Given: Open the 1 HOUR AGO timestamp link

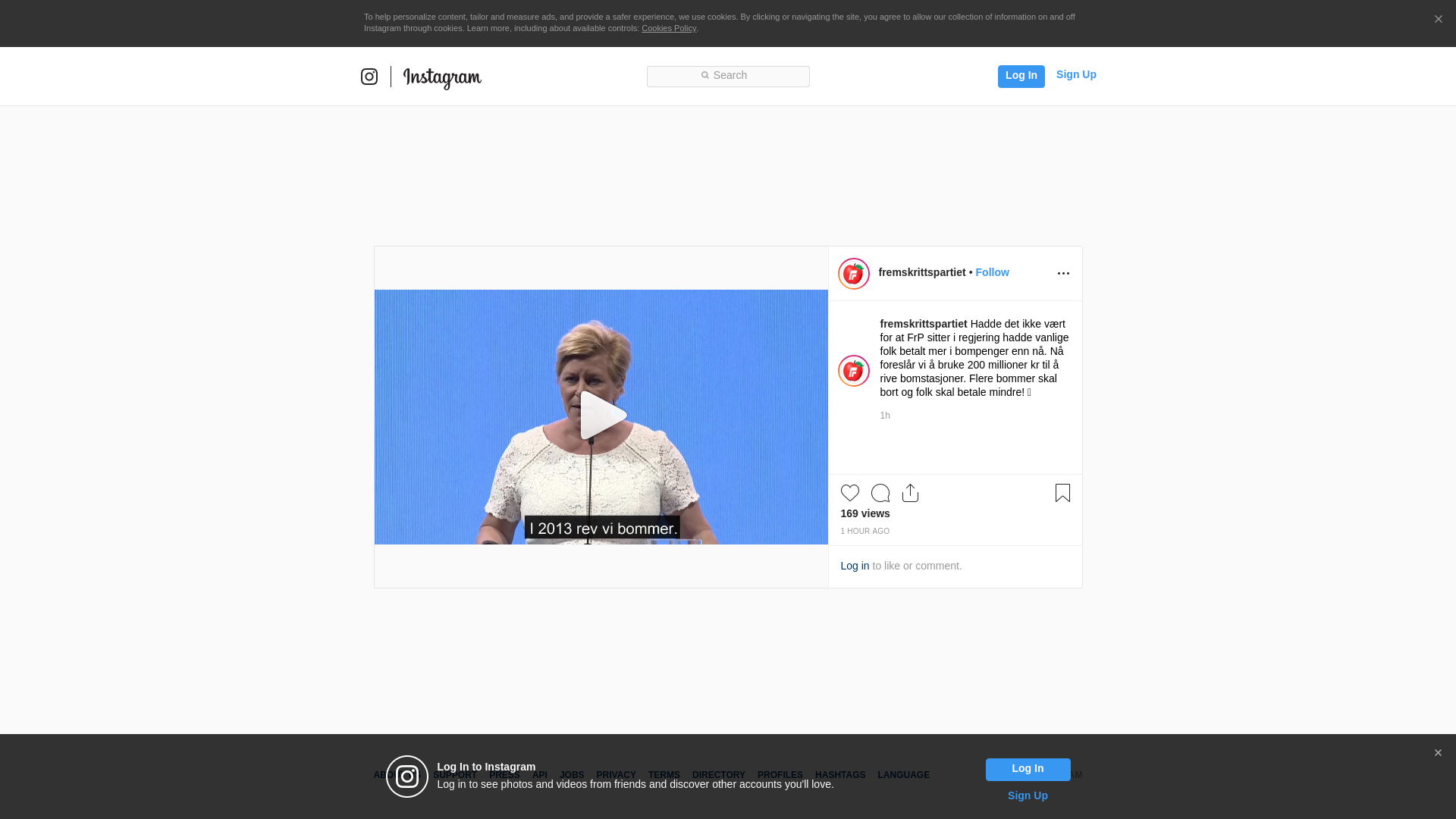Looking at the screenshot, I should [865, 532].
